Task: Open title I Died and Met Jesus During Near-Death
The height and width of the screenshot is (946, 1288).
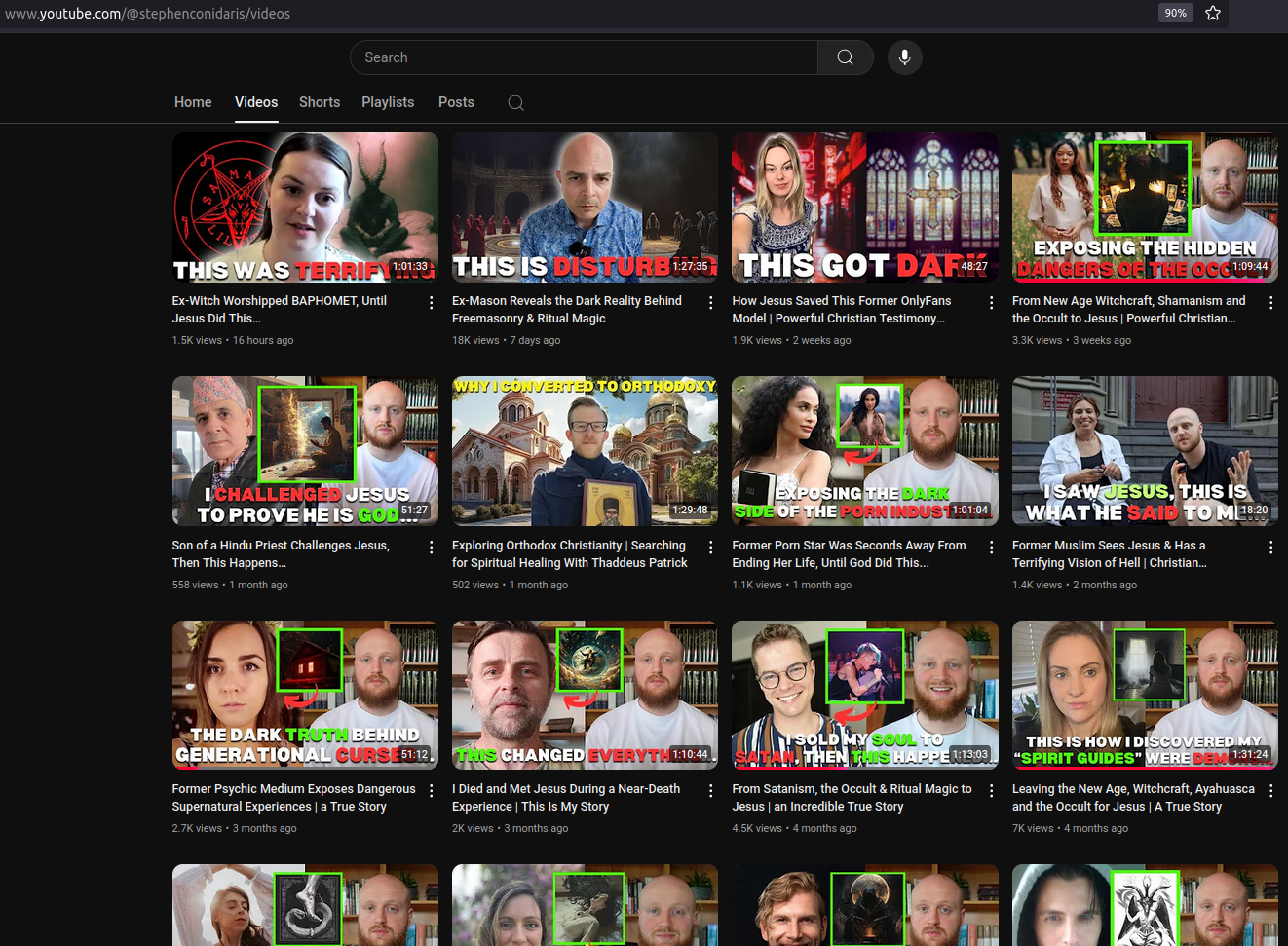Action: [566, 798]
